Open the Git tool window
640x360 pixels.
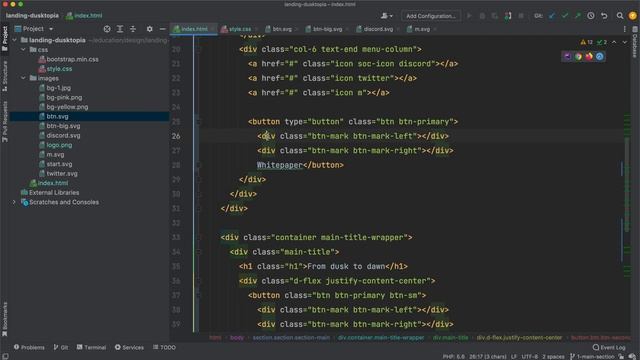click(x=61, y=347)
